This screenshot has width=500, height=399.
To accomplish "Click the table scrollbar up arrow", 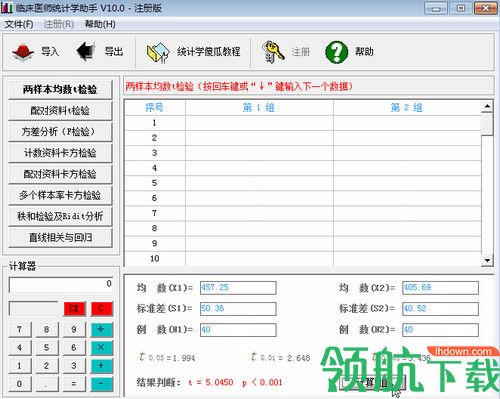I will [x=487, y=107].
